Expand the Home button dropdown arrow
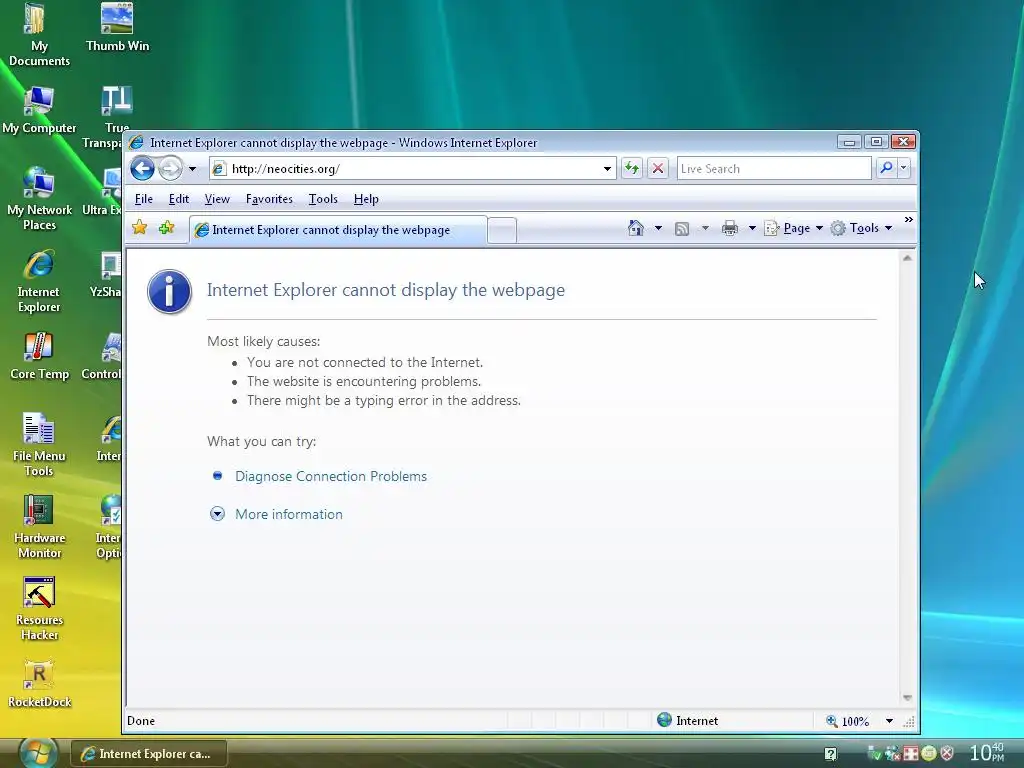1024x768 pixels. tap(658, 228)
